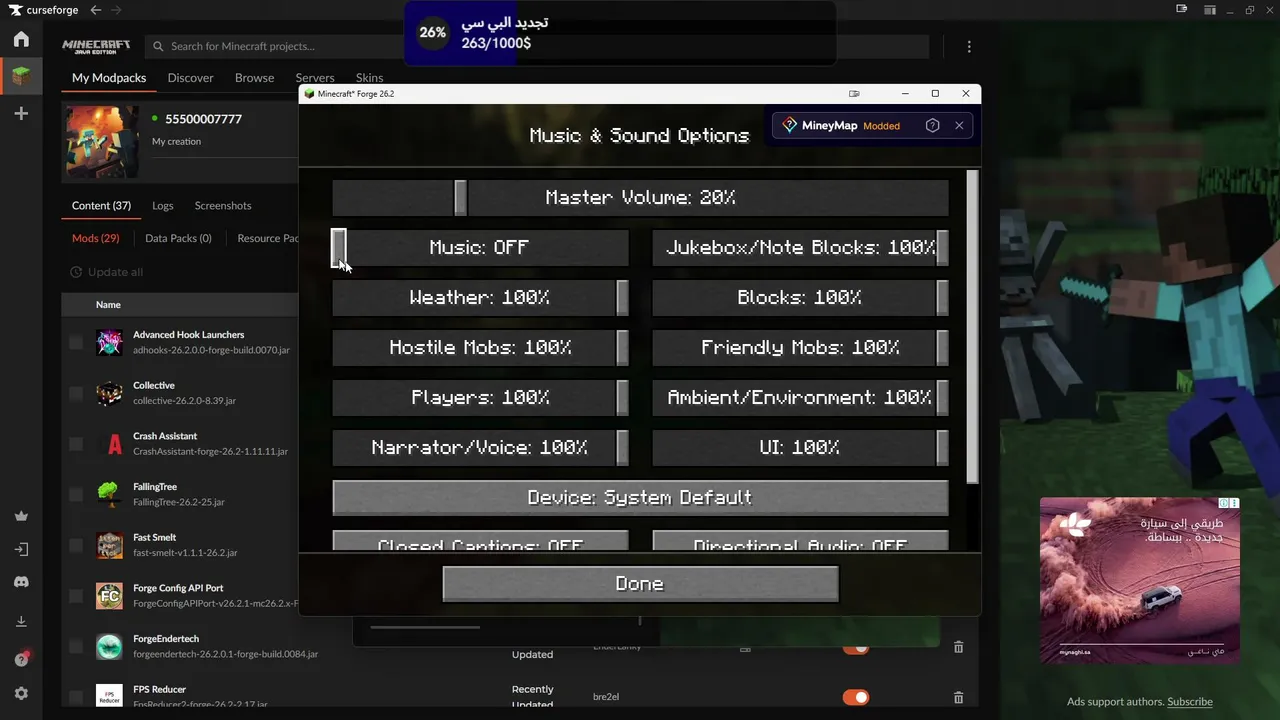Open the Browse tab
This screenshot has width=1280, height=720.
[254, 78]
